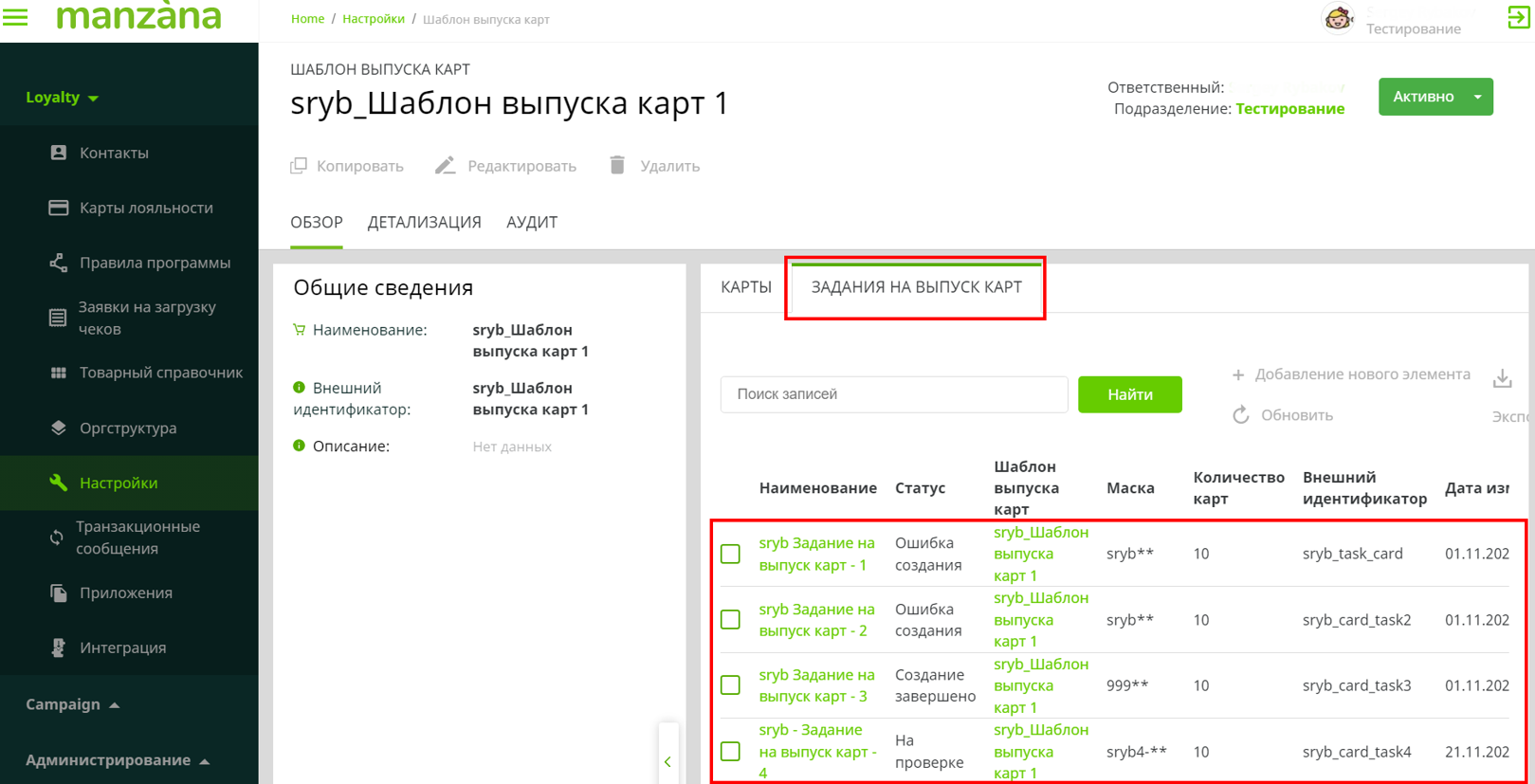Click the Удалить trash icon
Viewport: 1535px width, 784px height.
pyautogui.click(x=617, y=166)
